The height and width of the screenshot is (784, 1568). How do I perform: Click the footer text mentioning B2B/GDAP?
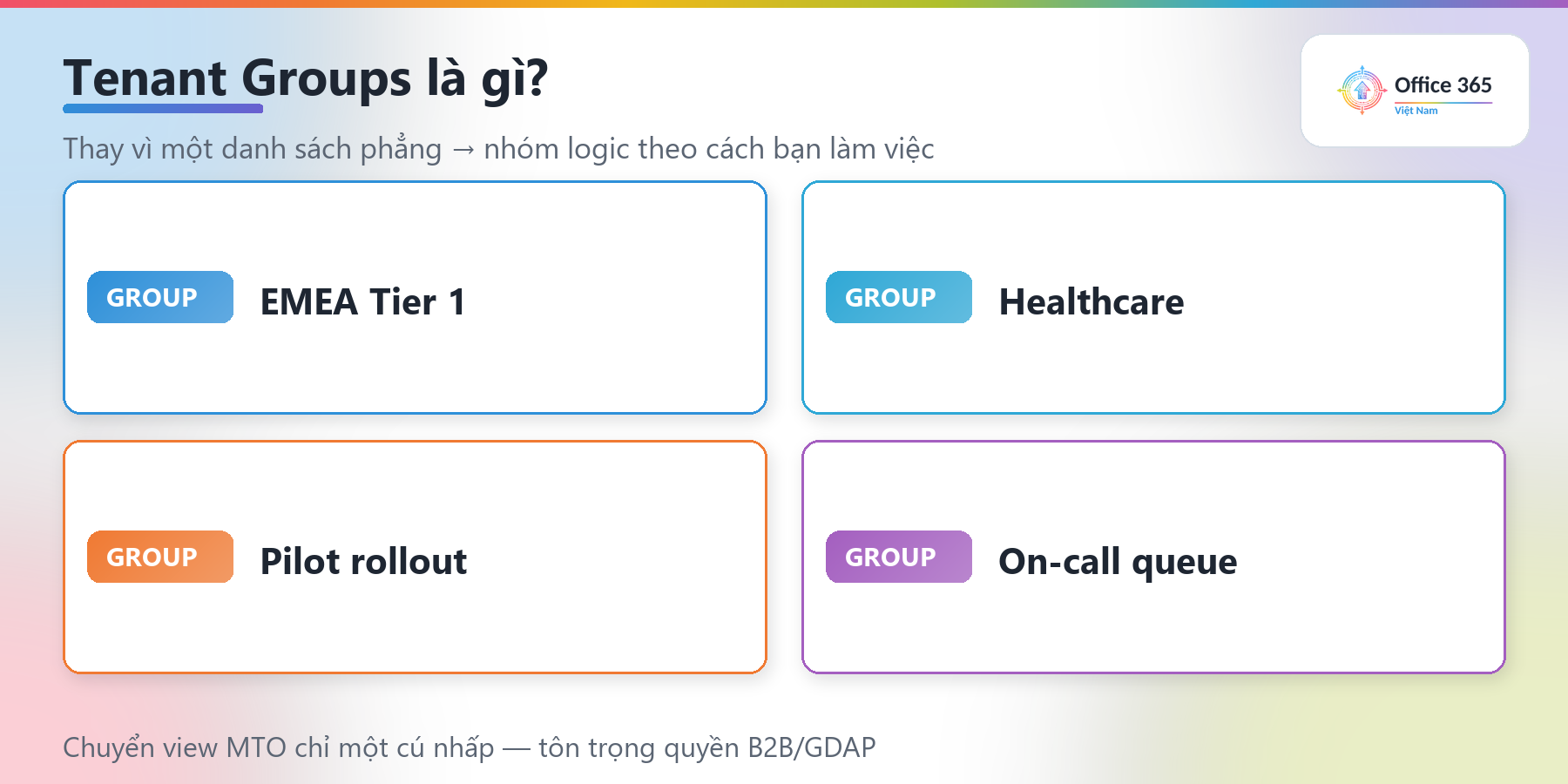pos(470,747)
